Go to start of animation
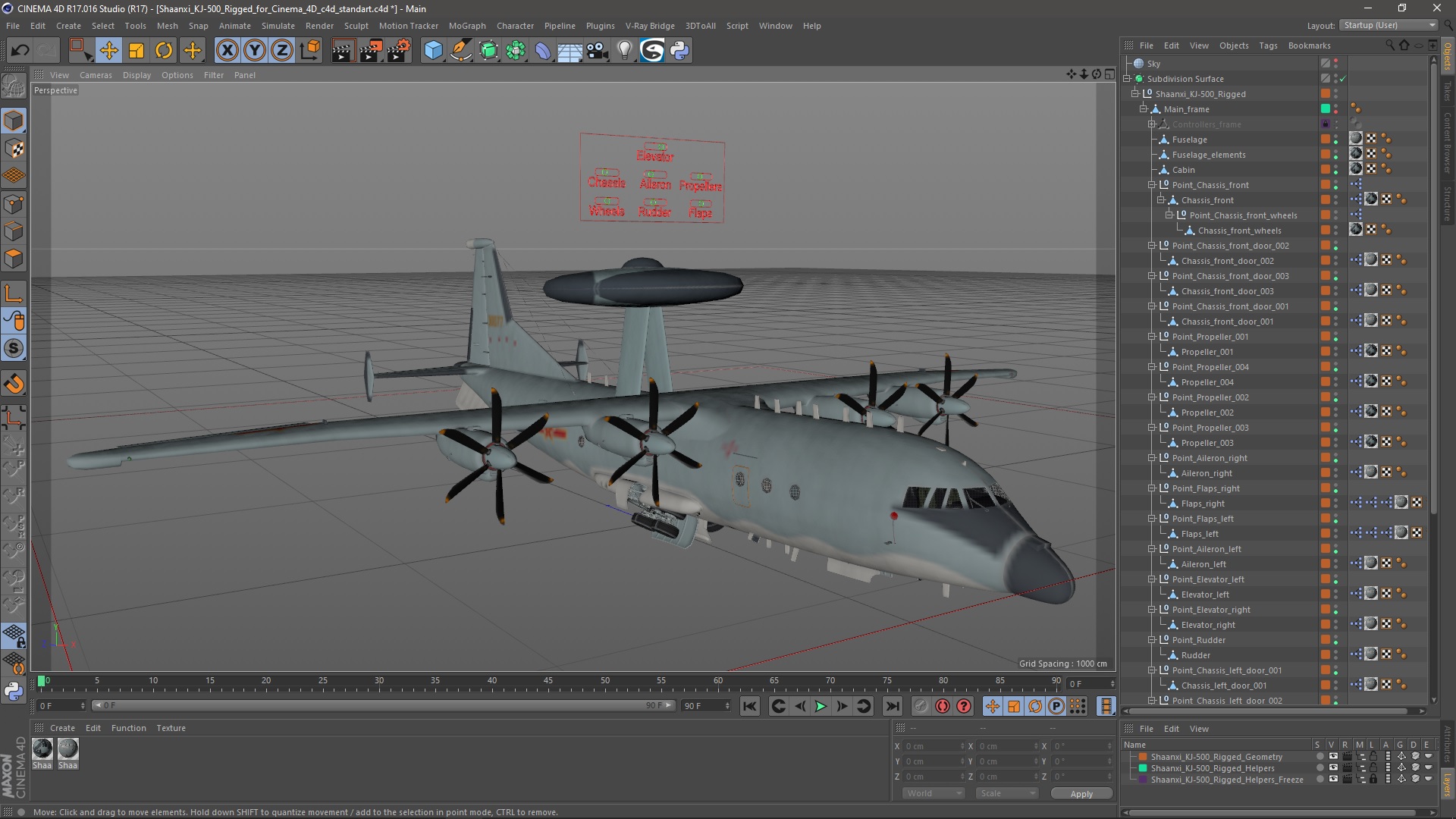 pyautogui.click(x=749, y=706)
